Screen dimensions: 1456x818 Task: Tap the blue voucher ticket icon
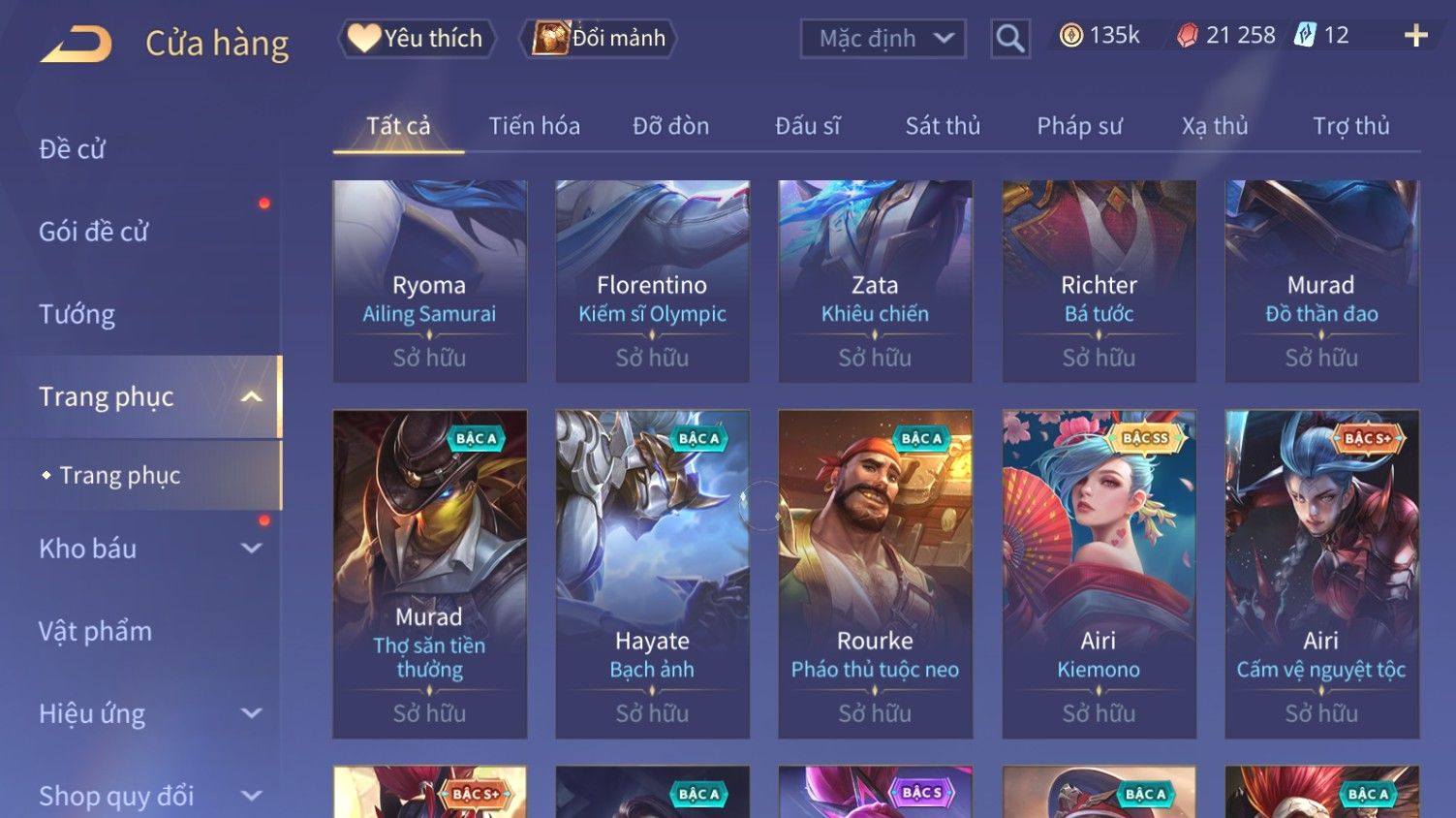coord(1305,36)
